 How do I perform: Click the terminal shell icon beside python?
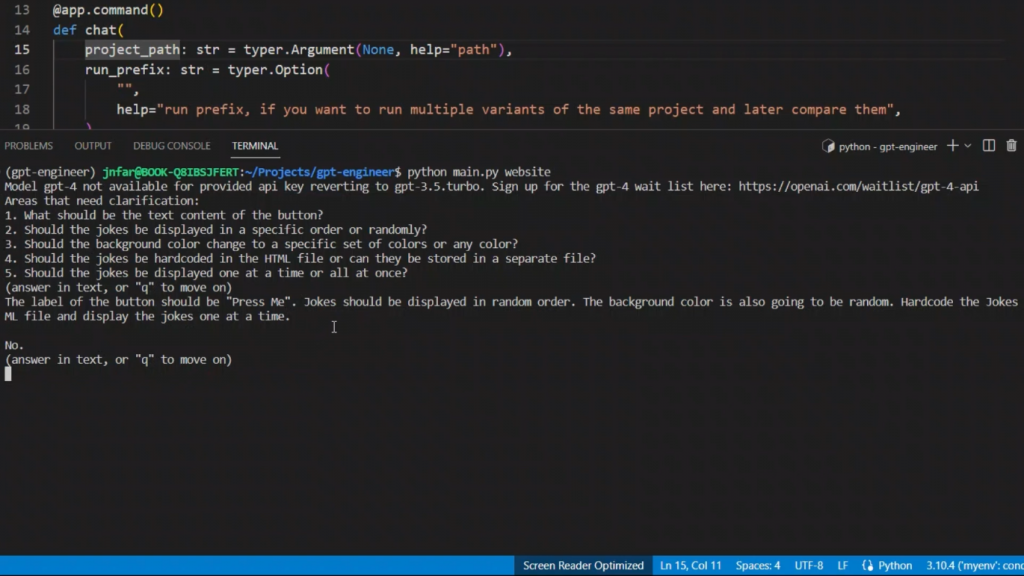point(828,146)
